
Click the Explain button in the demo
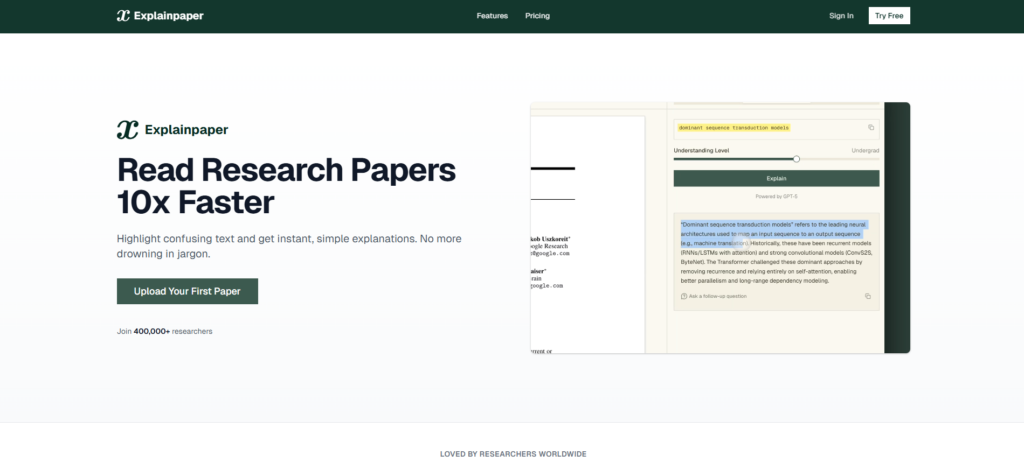coord(776,178)
